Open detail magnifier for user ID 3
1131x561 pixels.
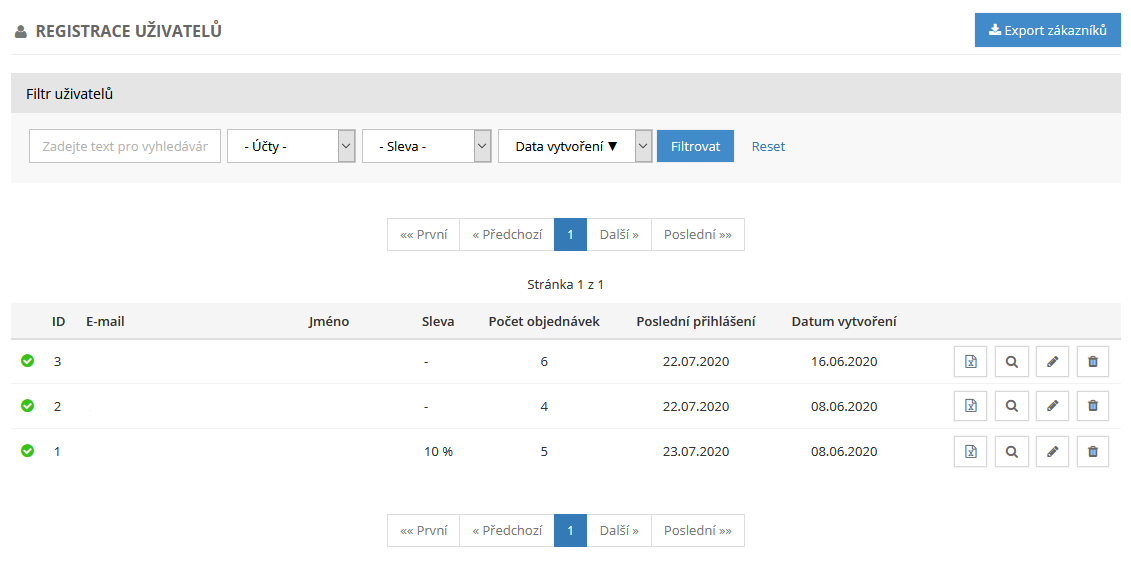click(x=1011, y=361)
